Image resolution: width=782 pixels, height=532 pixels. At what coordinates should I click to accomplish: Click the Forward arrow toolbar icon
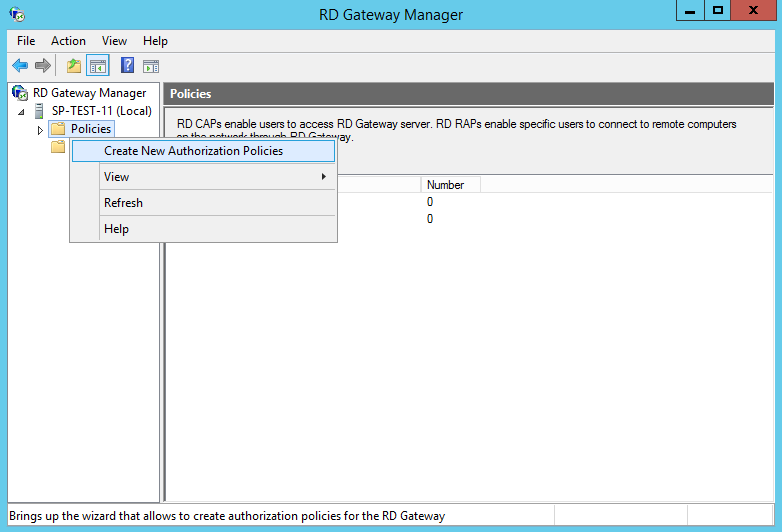point(43,66)
